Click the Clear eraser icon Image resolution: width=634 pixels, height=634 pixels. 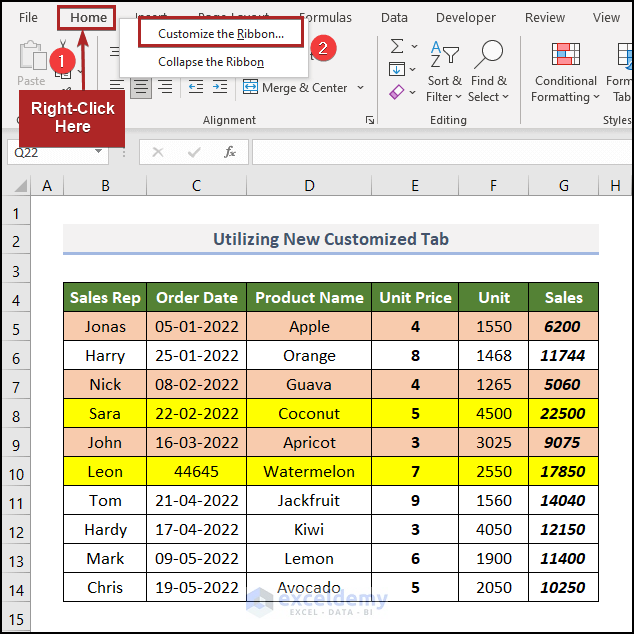point(397,92)
